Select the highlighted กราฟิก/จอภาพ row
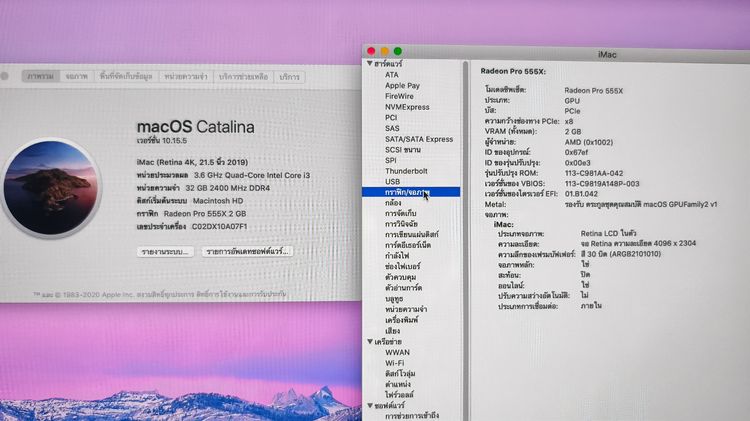The image size is (750, 421). point(411,192)
